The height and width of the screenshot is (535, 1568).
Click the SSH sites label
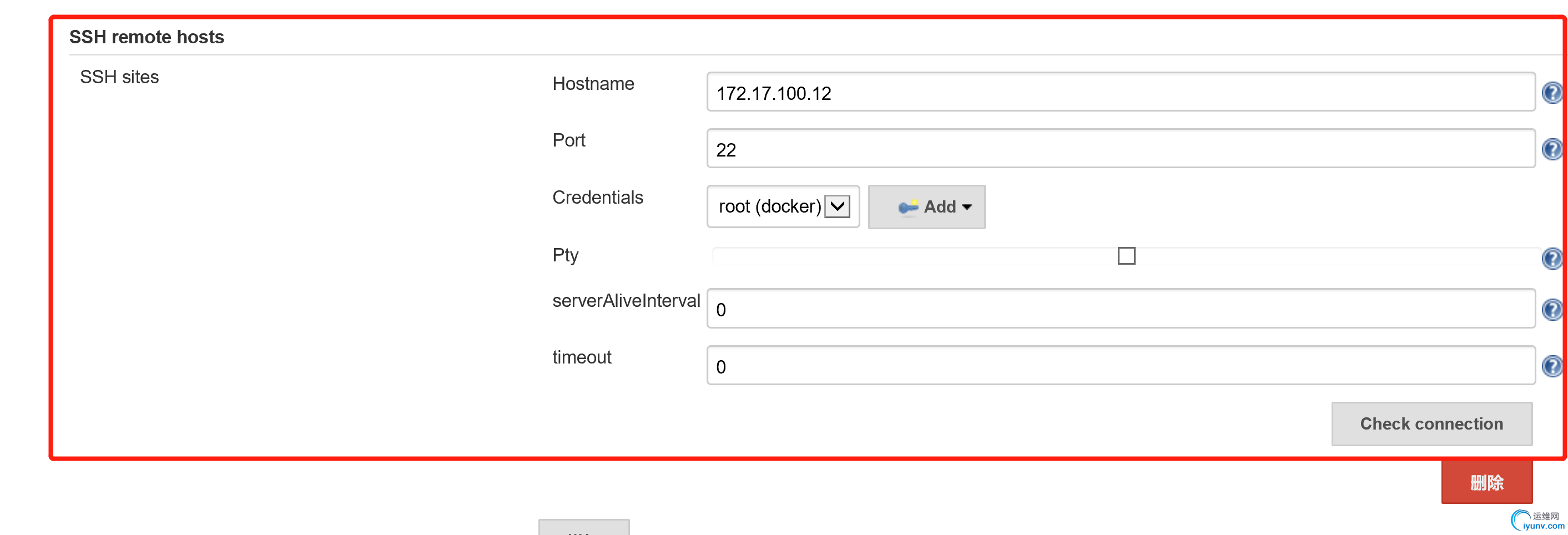coord(119,77)
